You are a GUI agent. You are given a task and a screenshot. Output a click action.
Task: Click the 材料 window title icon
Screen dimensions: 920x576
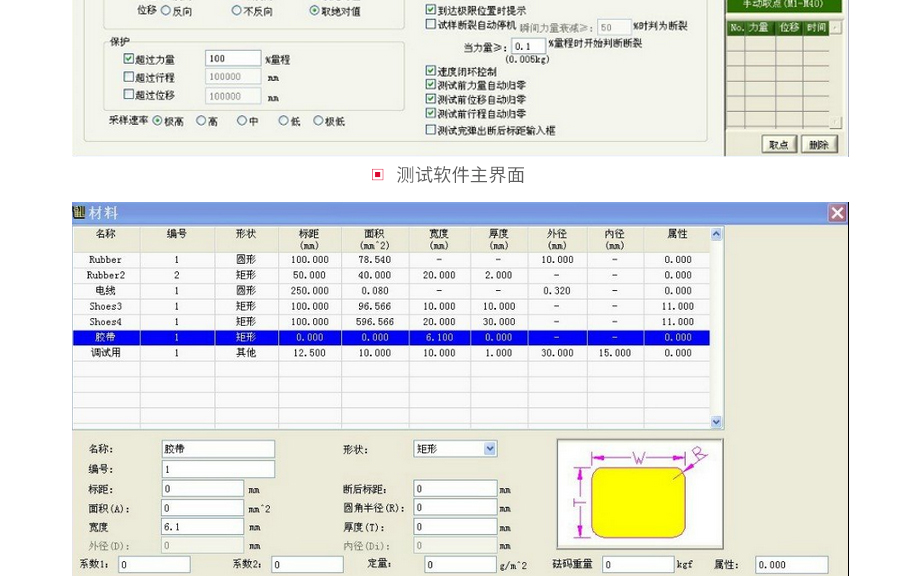pyautogui.click(x=80, y=213)
